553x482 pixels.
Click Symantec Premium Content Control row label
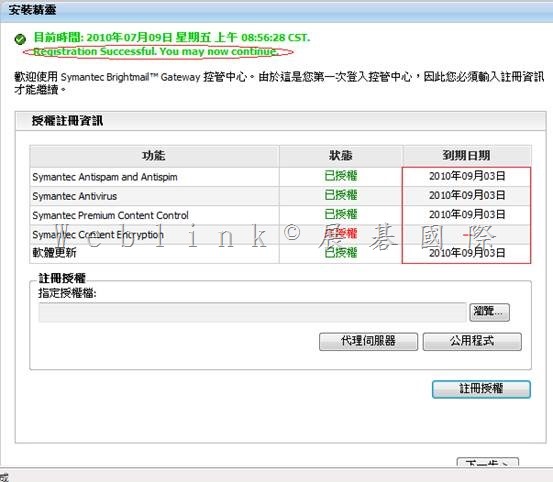click(110, 215)
